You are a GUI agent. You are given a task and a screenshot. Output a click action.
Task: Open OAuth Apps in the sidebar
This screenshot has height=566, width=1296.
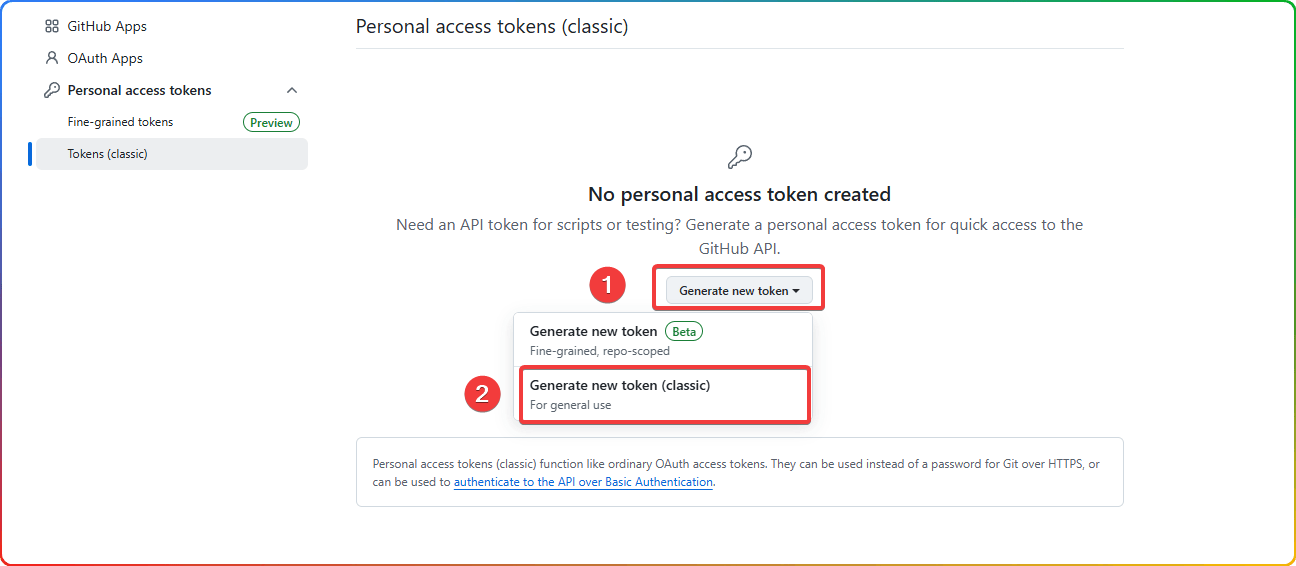[x=105, y=59]
